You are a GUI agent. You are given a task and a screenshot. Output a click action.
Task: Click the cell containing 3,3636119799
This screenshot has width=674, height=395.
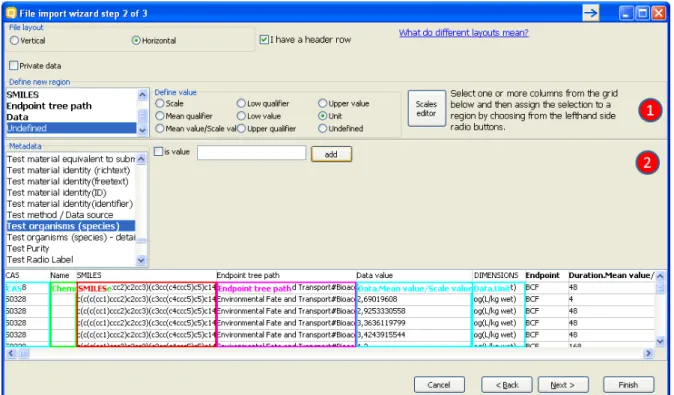(x=414, y=323)
